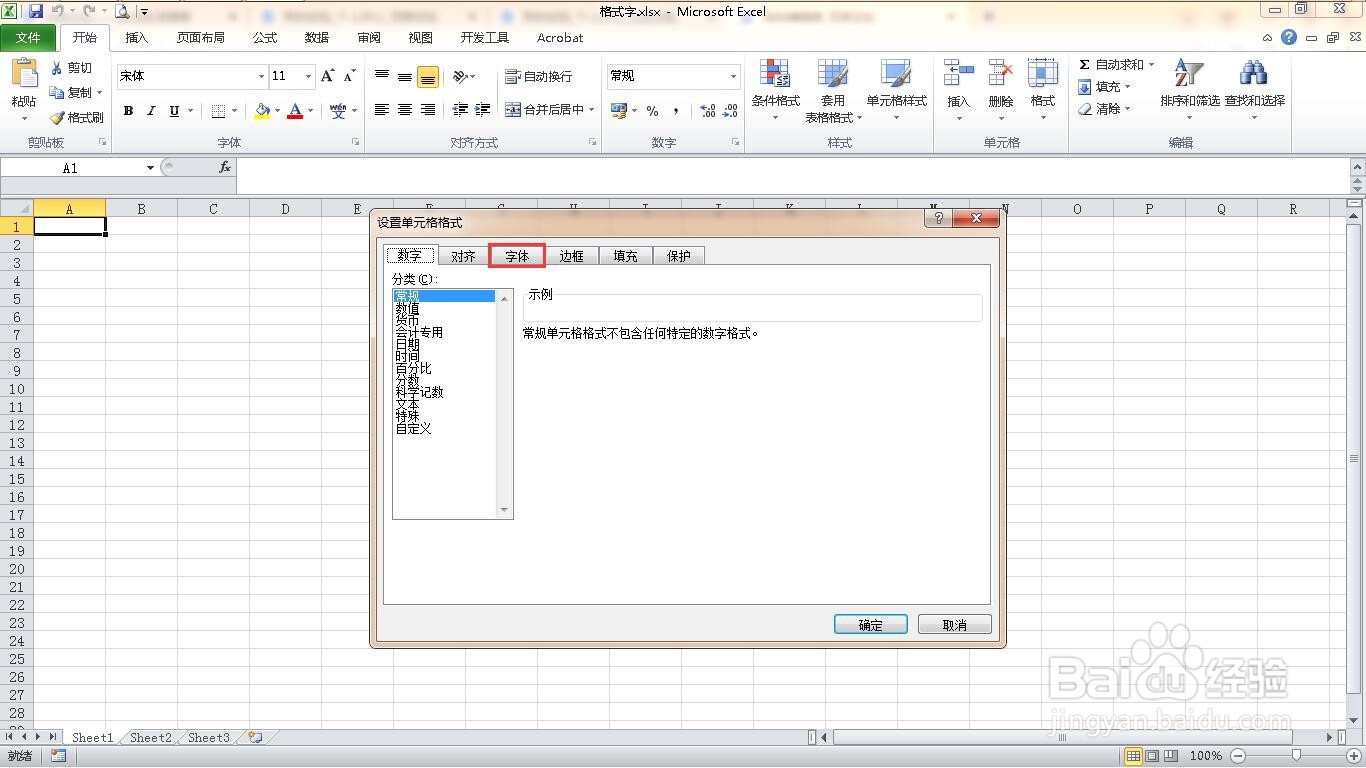
Task: Open Conditional Formatting (条件格式)
Action: (x=775, y=90)
